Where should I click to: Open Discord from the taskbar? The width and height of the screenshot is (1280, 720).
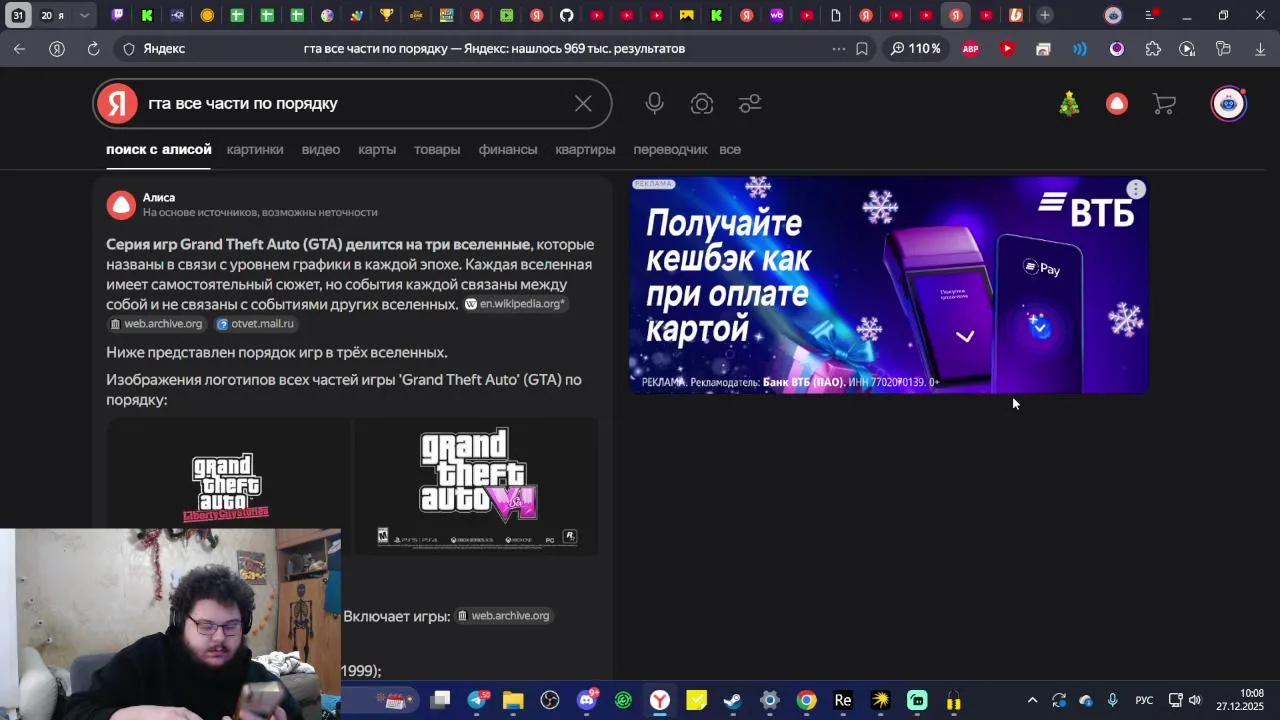point(587,700)
